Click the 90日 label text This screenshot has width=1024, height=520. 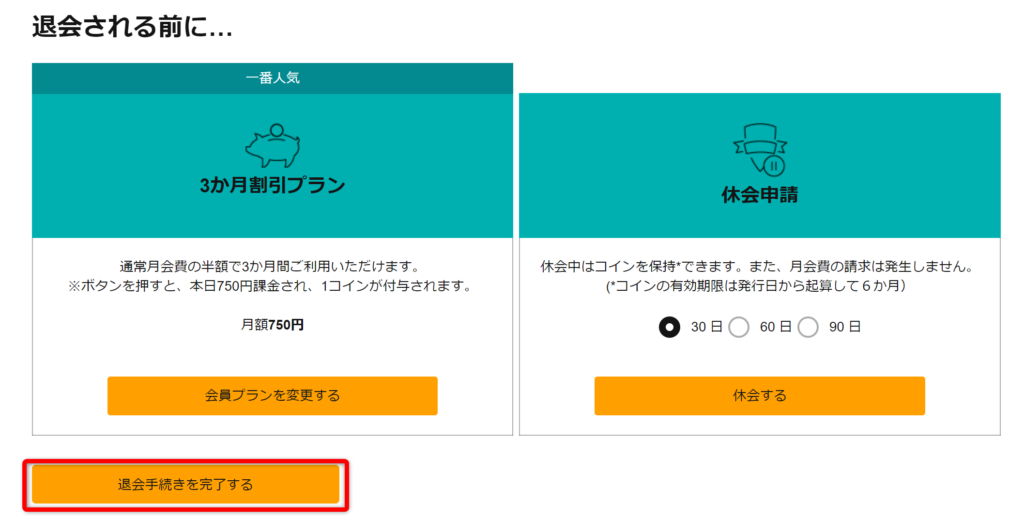845,327
